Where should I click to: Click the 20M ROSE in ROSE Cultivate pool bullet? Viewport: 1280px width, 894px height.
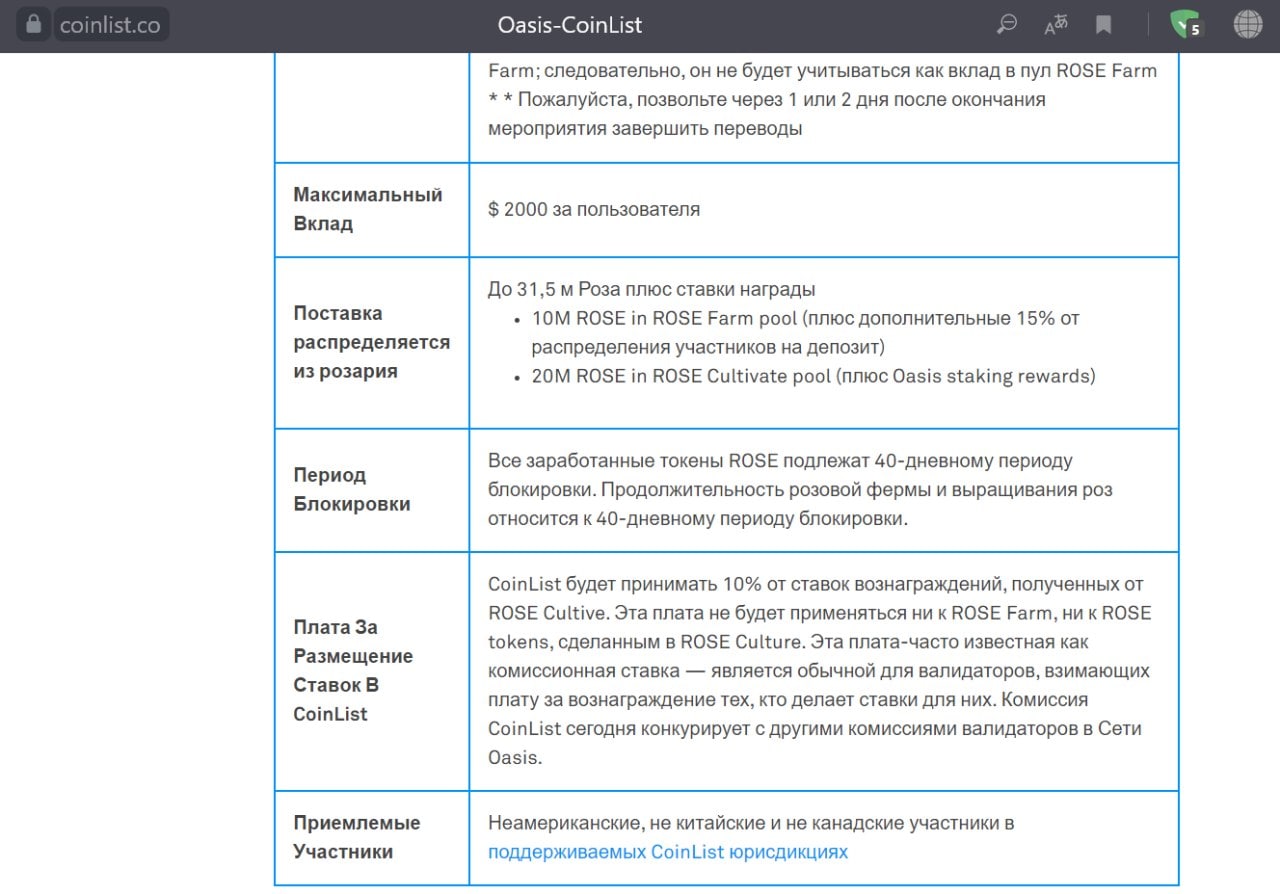[813, 376]
